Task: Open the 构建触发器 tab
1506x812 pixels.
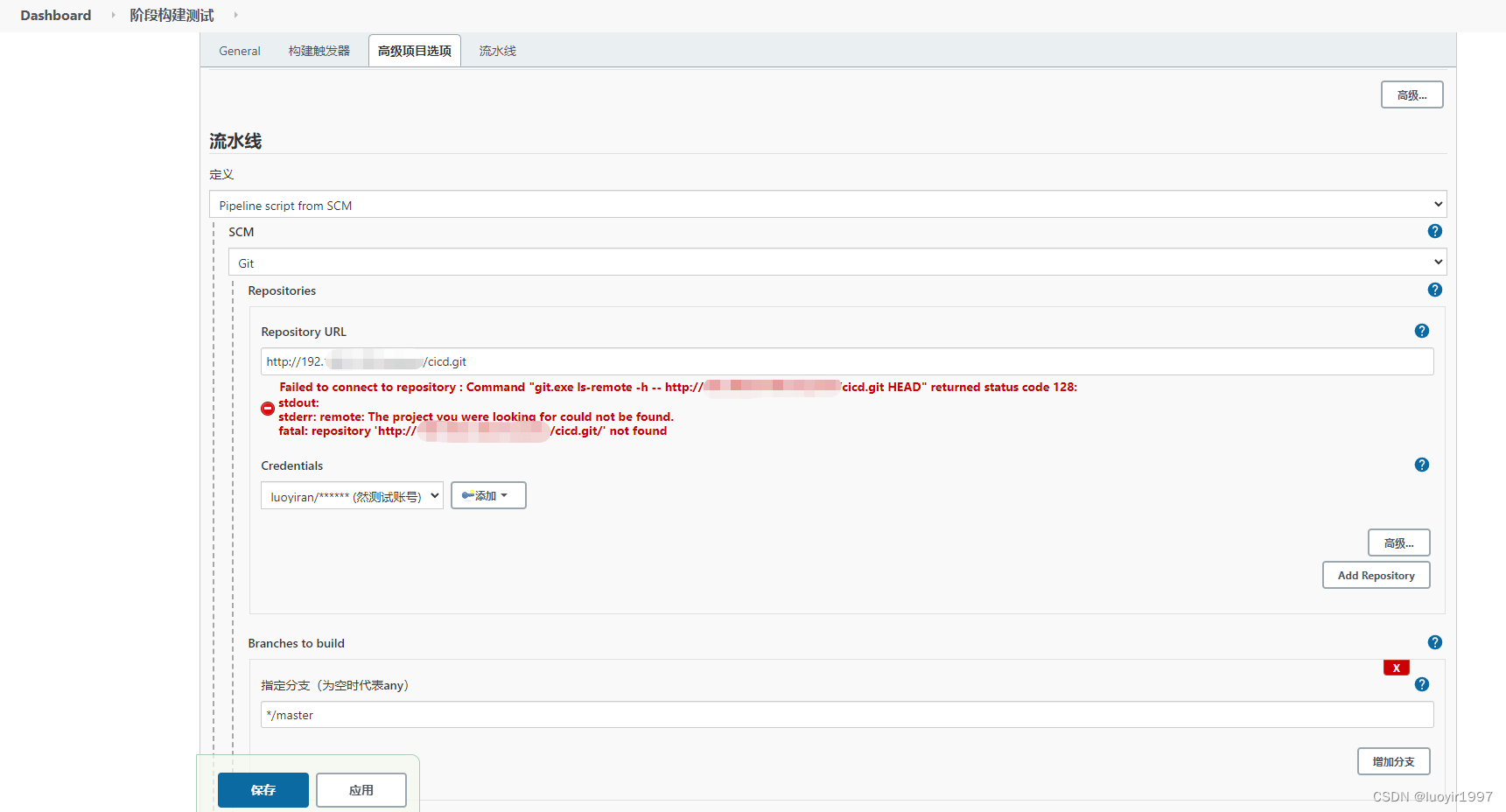Action: (x=319, y=50)
